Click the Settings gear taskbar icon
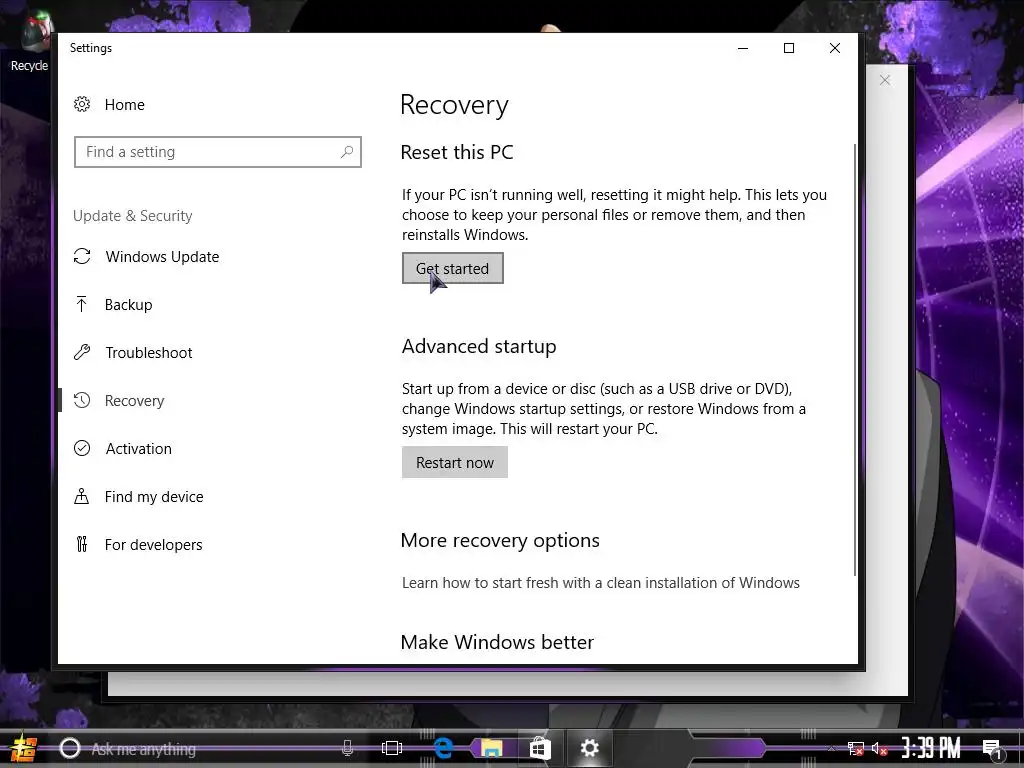The height and width of the screenshot is (768, 1024). coord(589,748)
